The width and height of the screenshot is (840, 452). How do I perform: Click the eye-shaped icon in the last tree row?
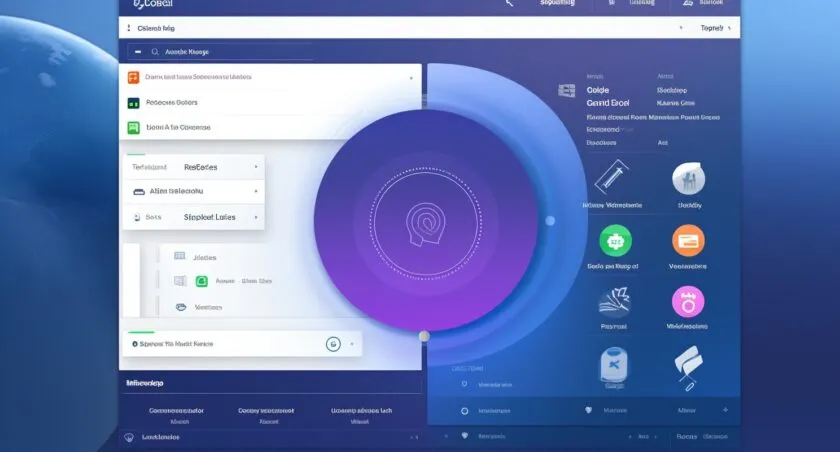point(181,307)
